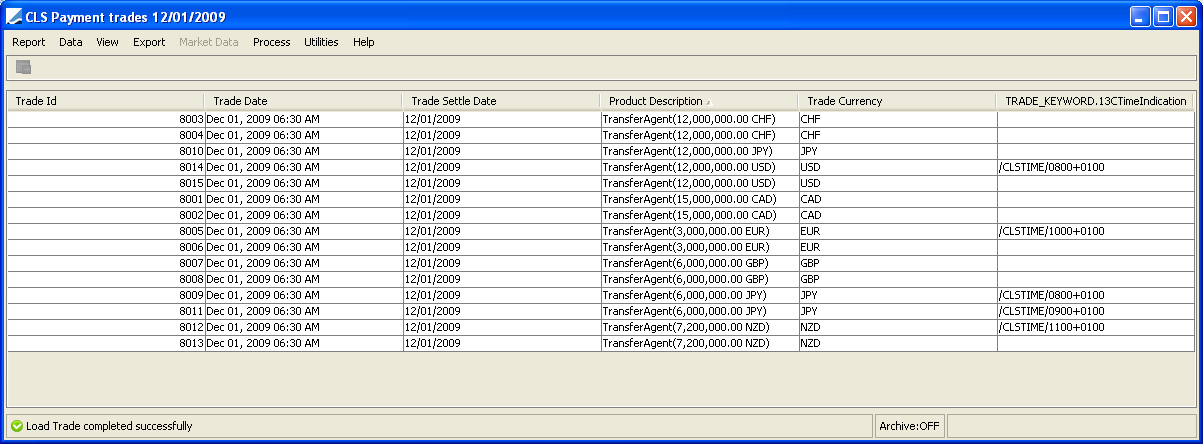Click JPY currency cell in row 8011
The width and height of the screenshot is (1203, 444).
(x=897, y=311)
